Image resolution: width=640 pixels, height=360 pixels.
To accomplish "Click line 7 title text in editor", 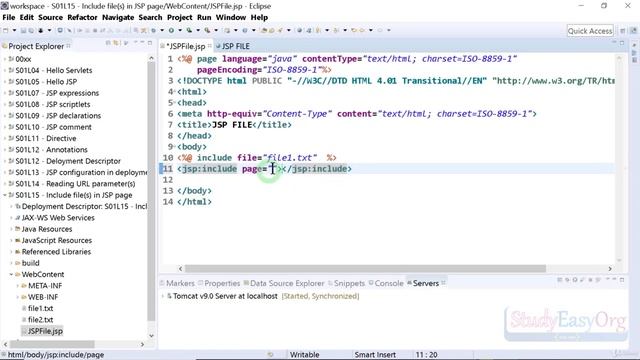I will [x=232, y=125].
